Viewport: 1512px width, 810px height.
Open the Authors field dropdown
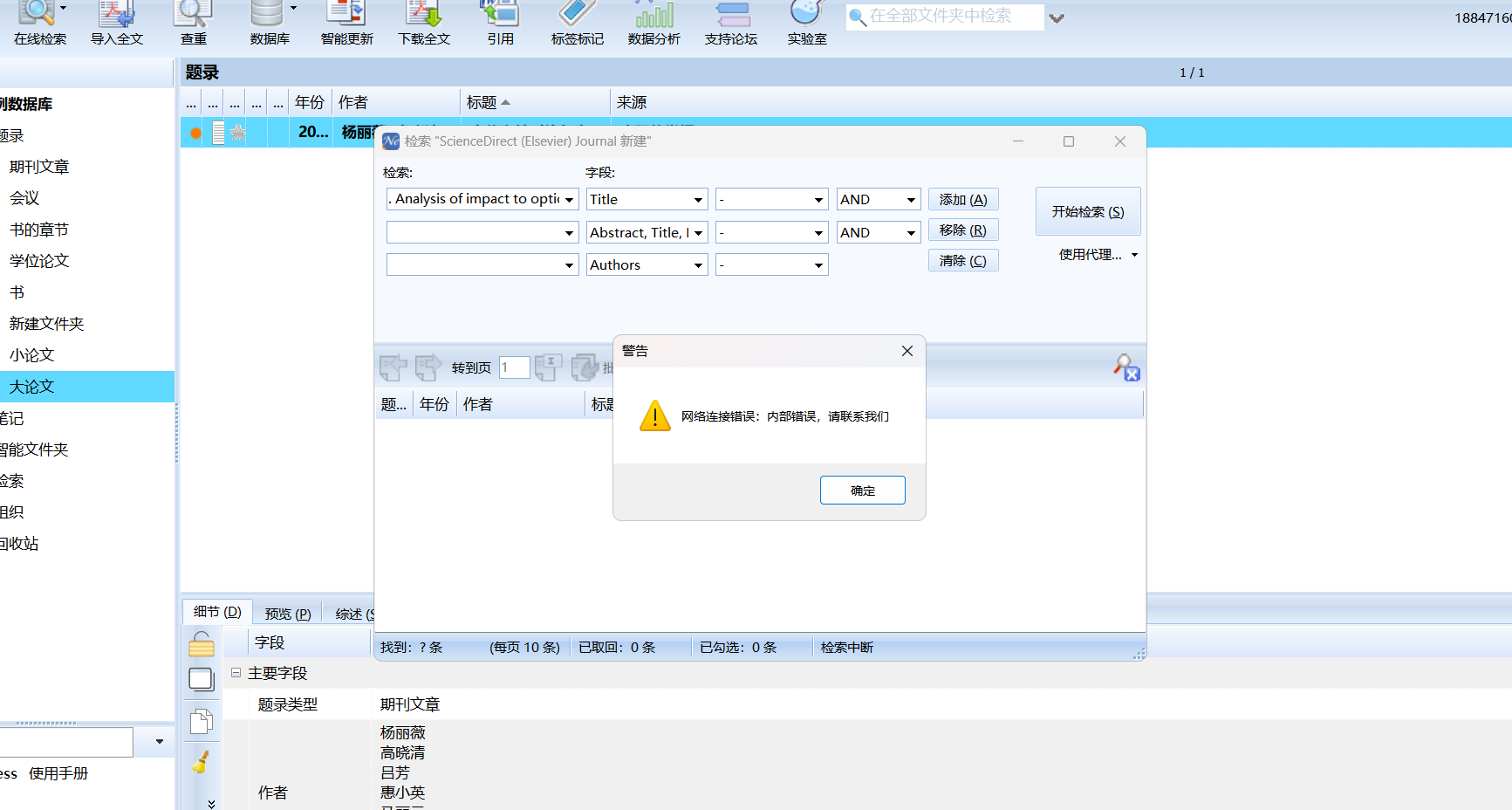(698, 265)
